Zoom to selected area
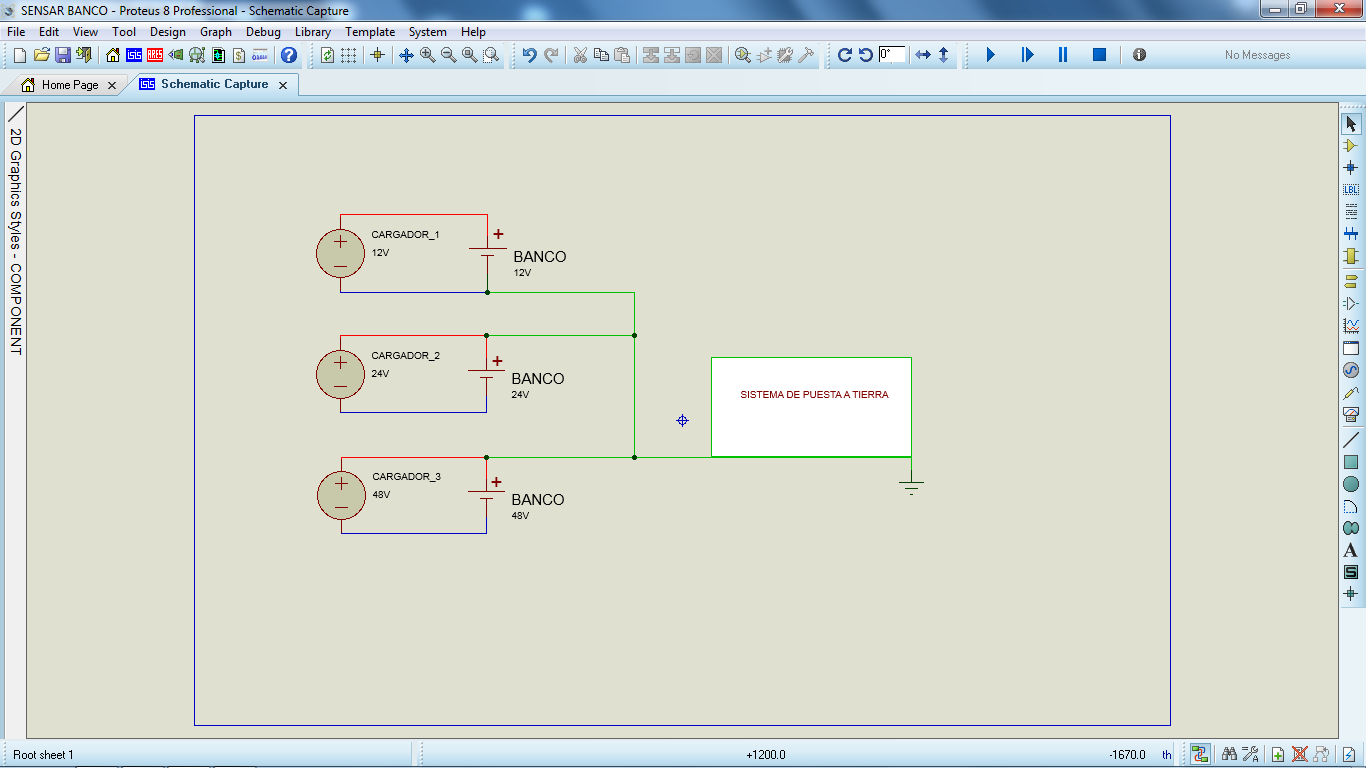The image size is (1366, 769). (x=490, y=55)
